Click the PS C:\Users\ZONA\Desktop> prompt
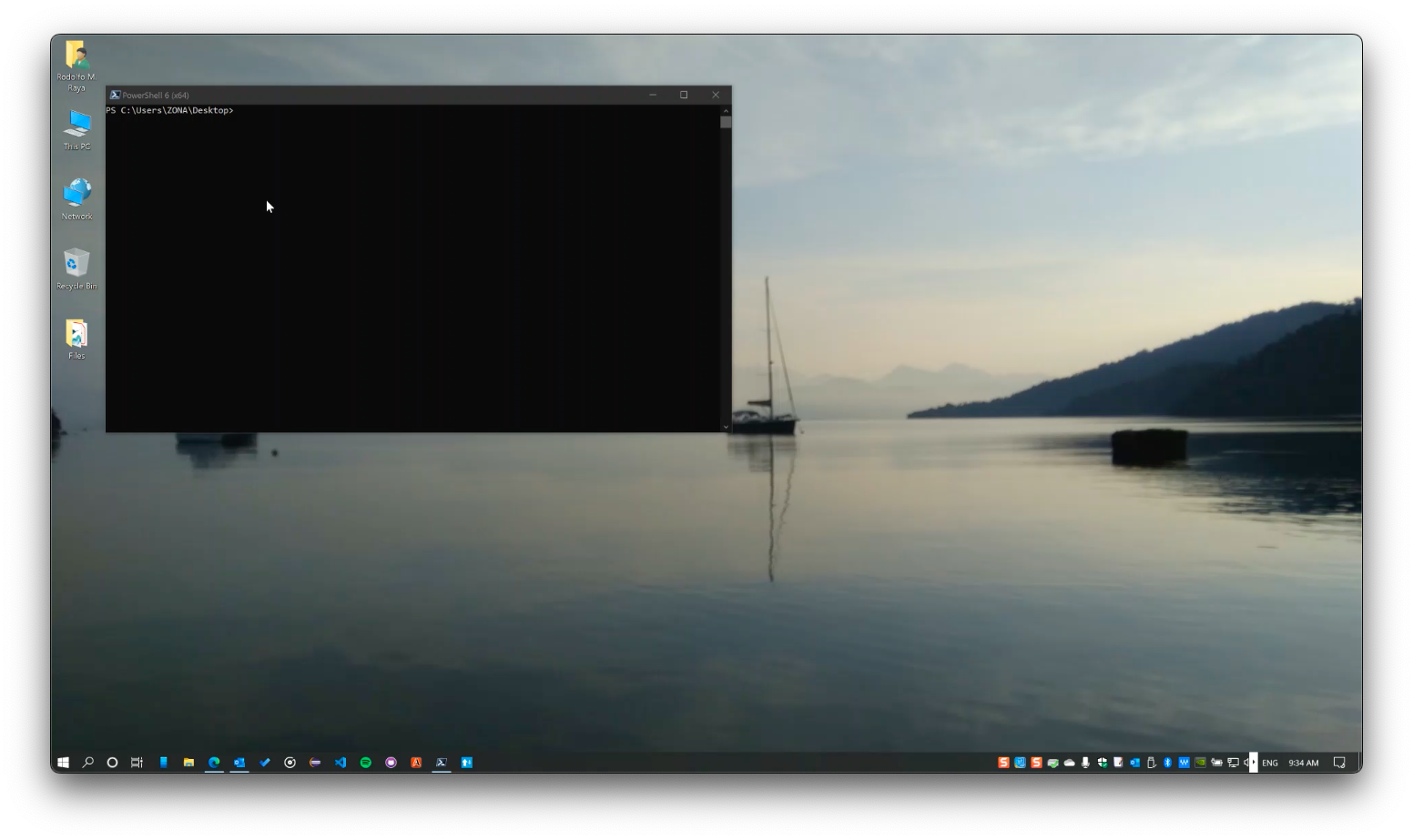1413x840 pixels. pos(169,110)
